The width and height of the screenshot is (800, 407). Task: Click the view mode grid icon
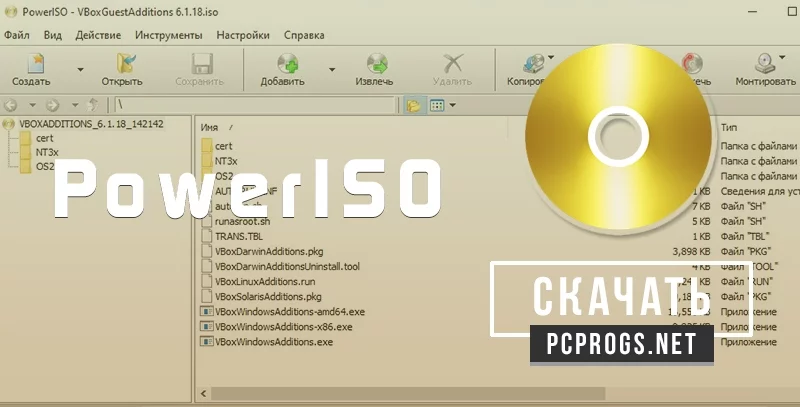(437, 105)
